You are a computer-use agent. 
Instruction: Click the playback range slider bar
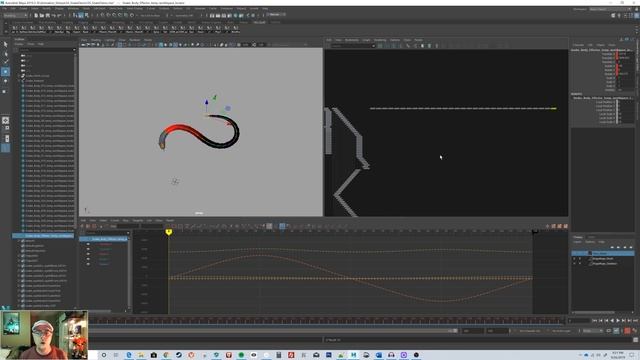point(273,331)
